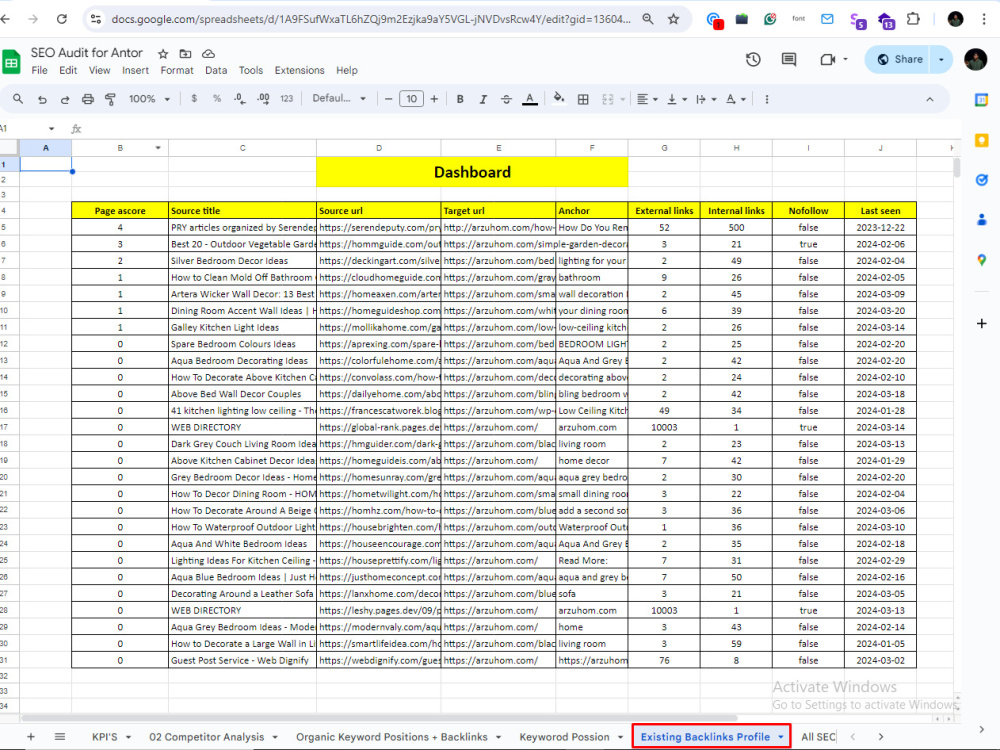This screenshot has width=1000, height=750.
Task: Reload the browser page
Action: (62, 19)
